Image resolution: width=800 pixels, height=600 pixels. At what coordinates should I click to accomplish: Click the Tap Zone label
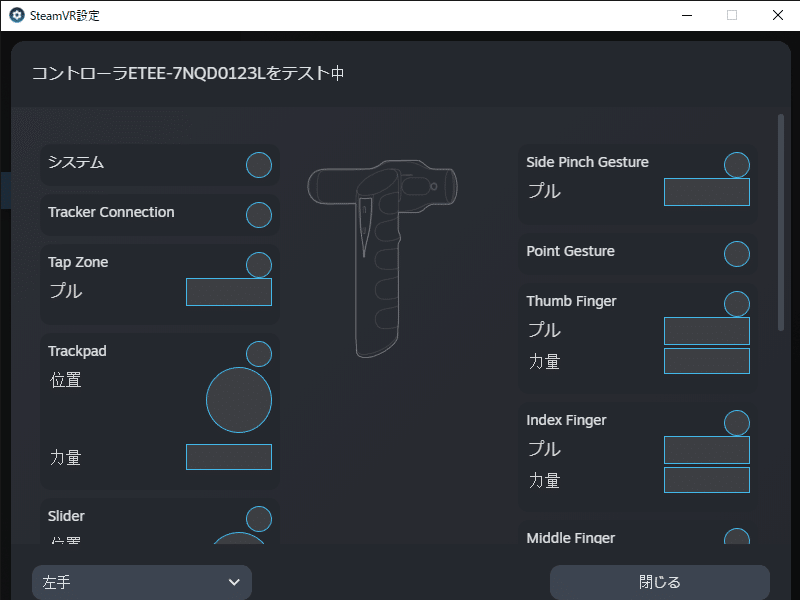(x=78, y=262)
